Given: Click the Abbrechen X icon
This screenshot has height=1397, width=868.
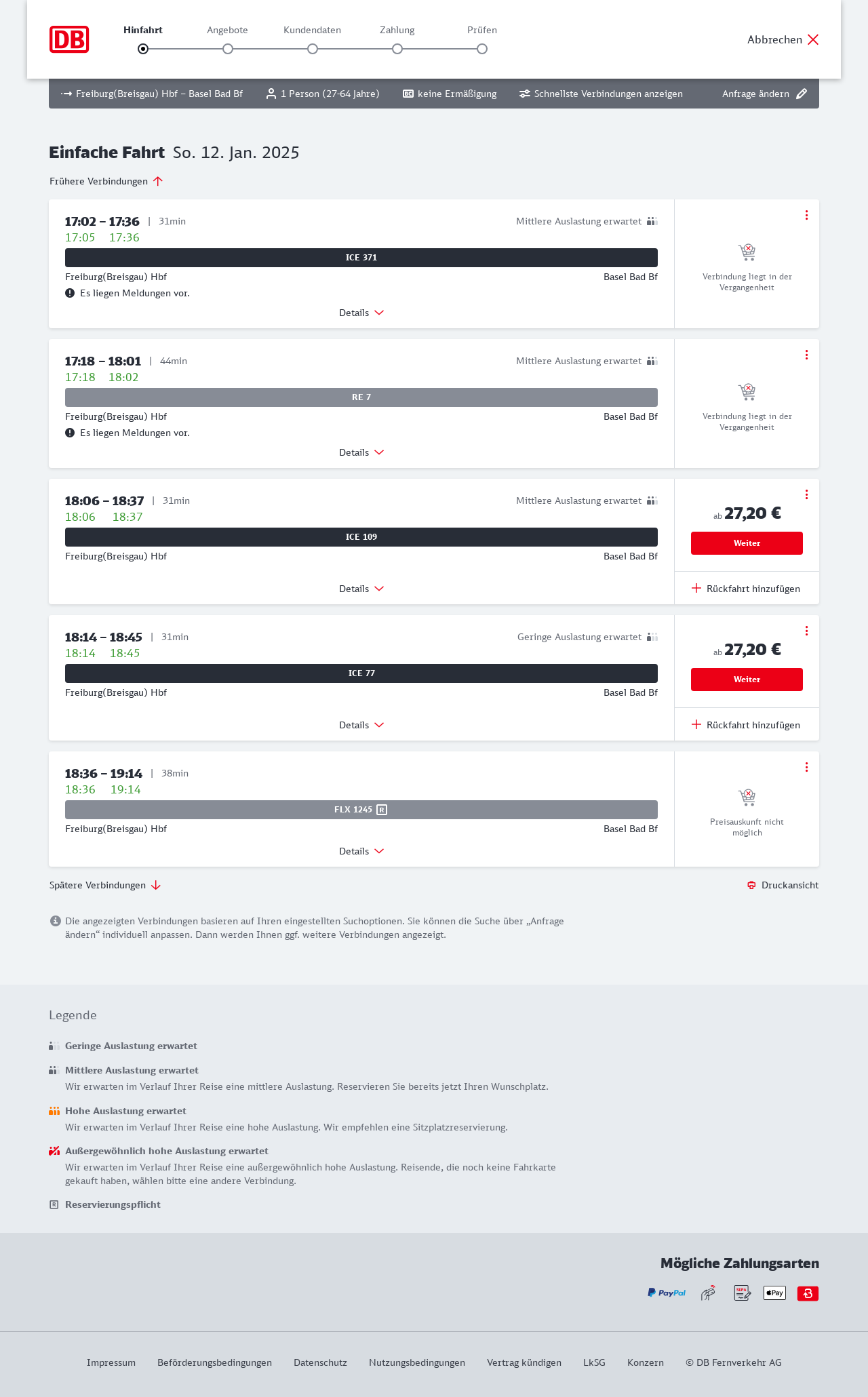Looking at the screenshot, I should point(813,40).
